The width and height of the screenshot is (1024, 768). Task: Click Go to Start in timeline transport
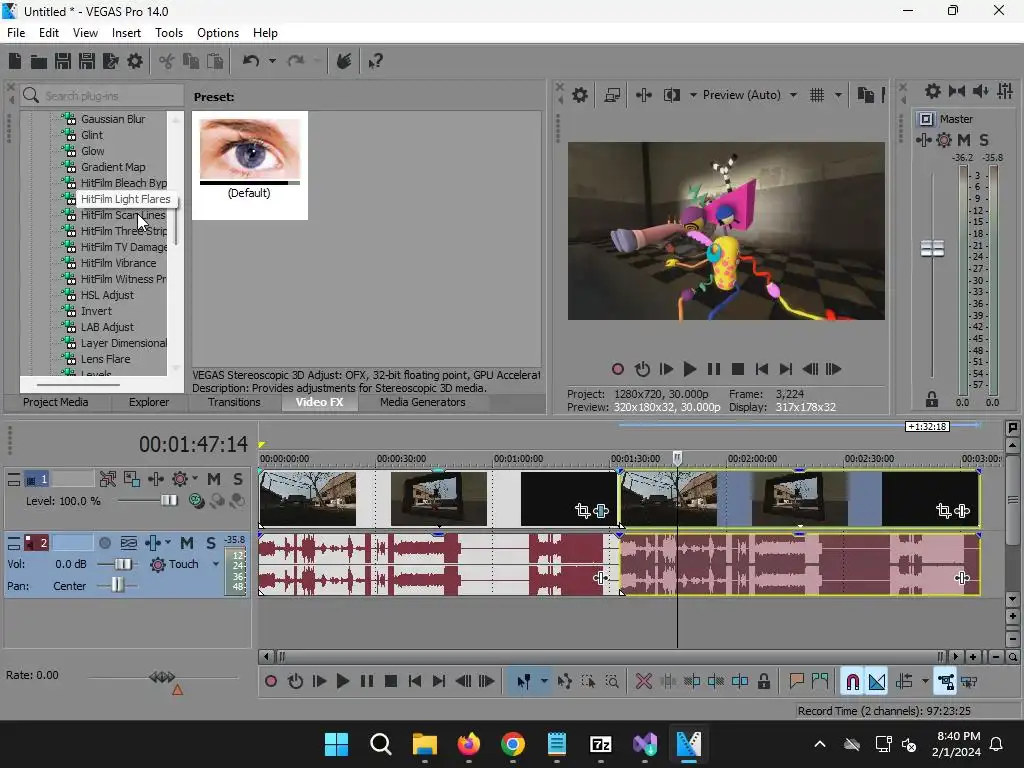click(415, 682)
